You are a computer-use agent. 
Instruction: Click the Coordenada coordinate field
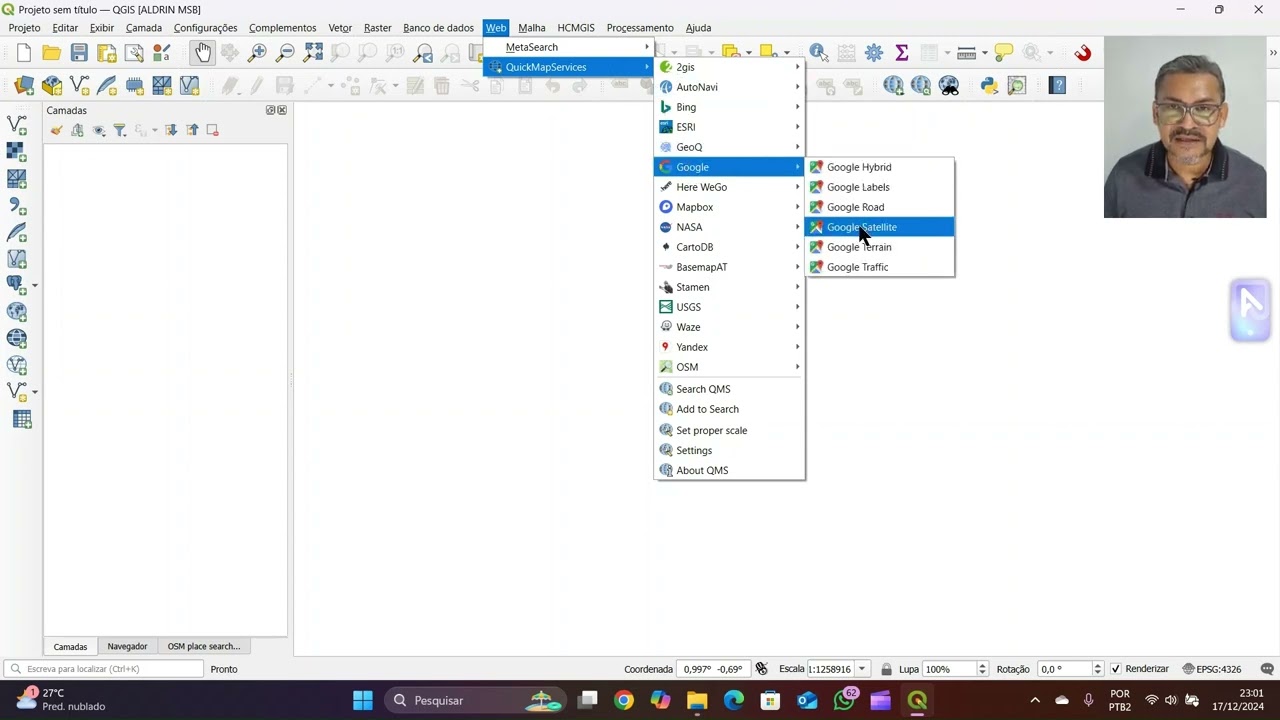713,669
